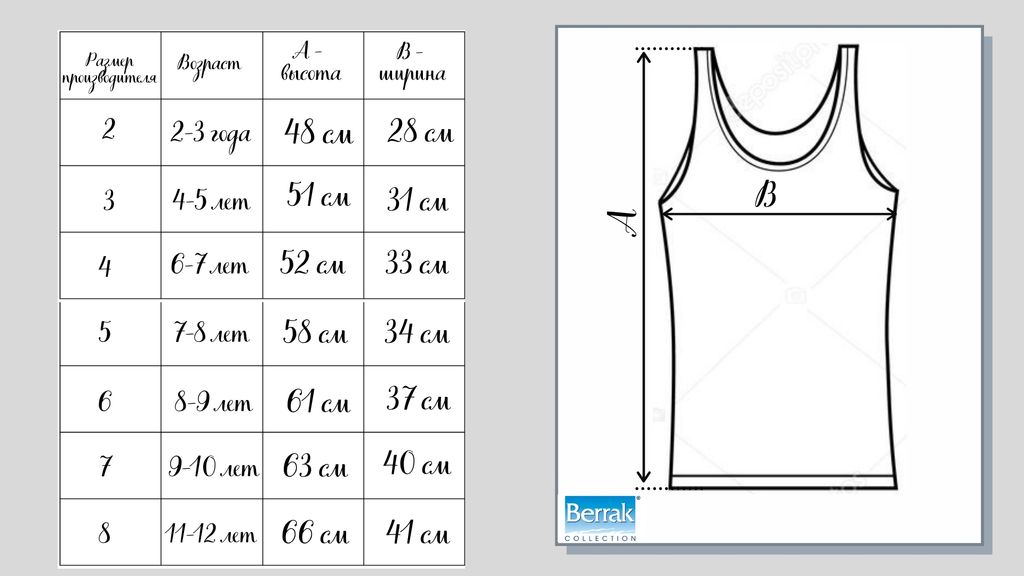1024x576 pixels.
Task: Click the '9-10 лет' age cell
Action: point(212,467)
